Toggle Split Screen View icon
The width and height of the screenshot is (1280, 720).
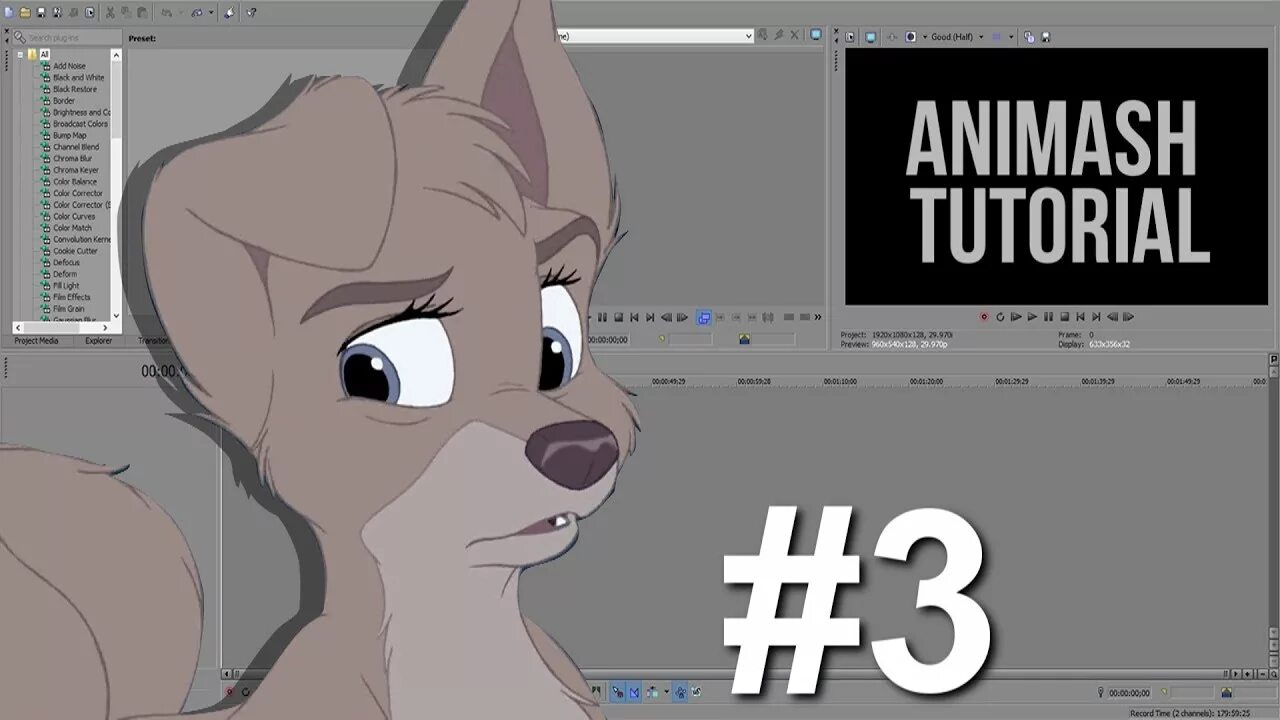pos(910,37)
